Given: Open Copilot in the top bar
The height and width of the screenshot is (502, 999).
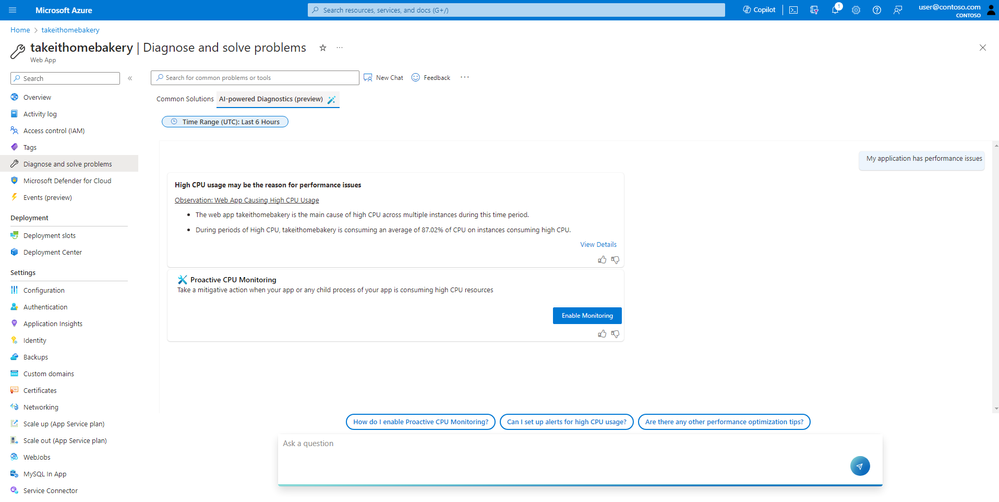Looking at the screenshot, I should tap(759, 10).
